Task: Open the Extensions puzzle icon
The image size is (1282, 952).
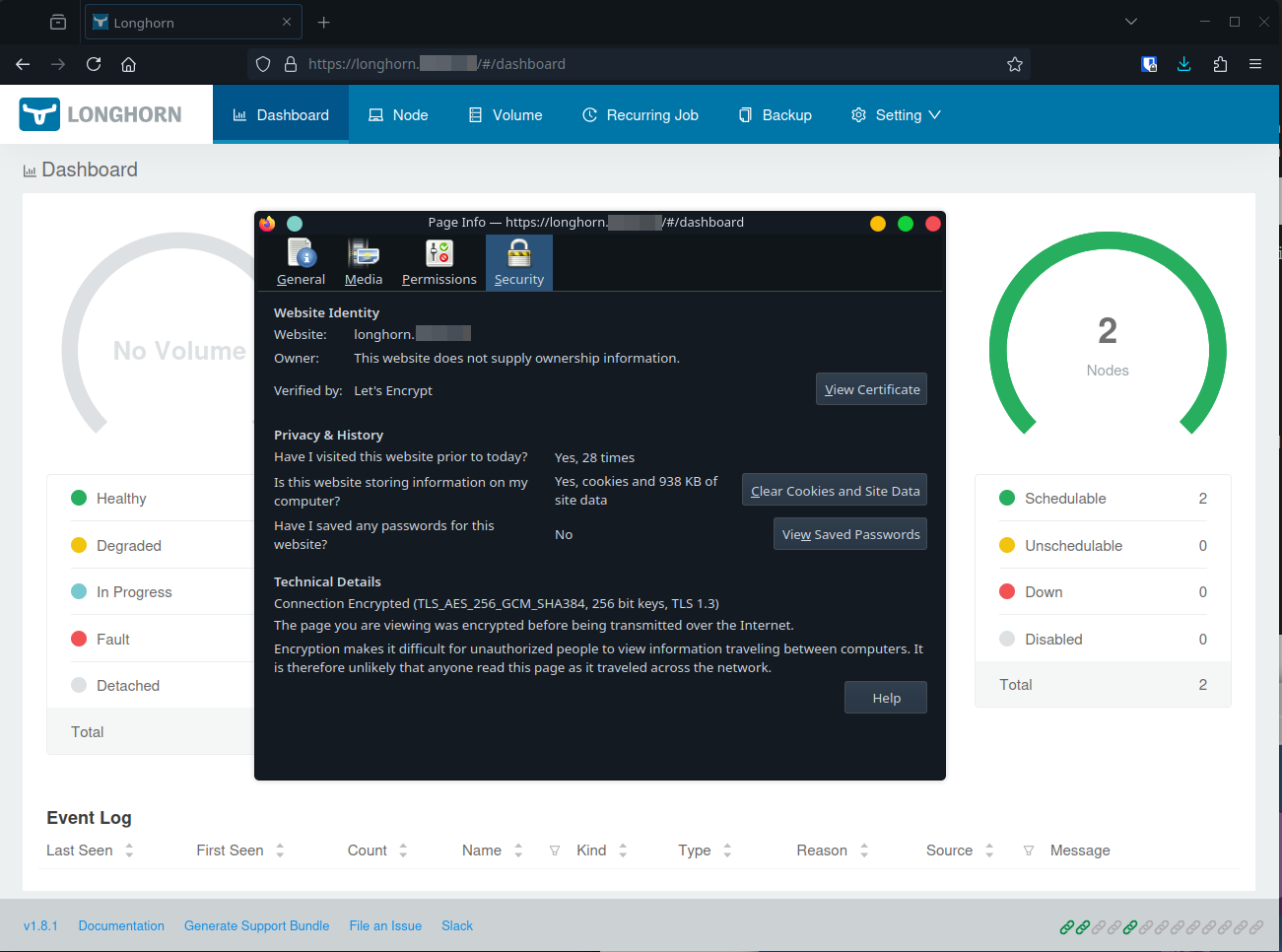Action: click(1220, 64)
